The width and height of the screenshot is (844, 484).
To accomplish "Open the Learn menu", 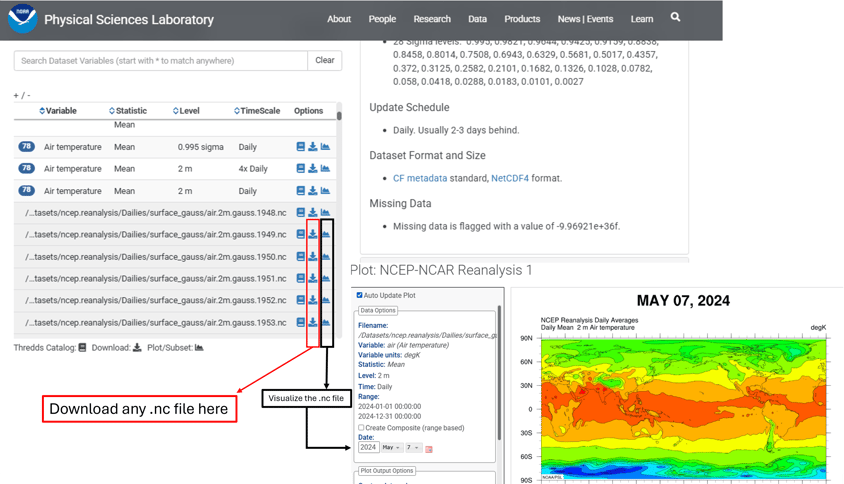I will [642, 19].
